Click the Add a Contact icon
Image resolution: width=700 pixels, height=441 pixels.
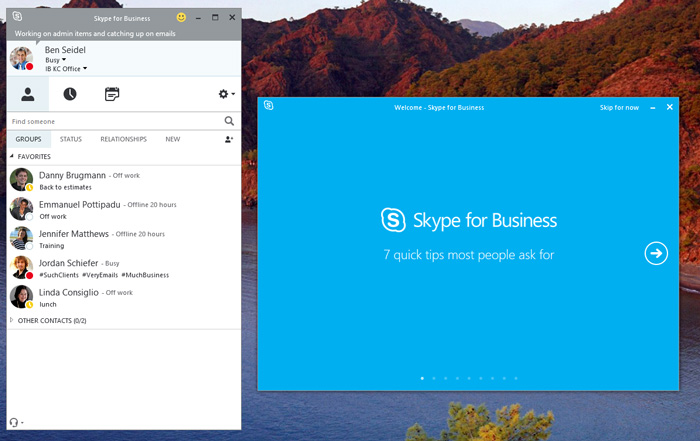click(229, 139)
